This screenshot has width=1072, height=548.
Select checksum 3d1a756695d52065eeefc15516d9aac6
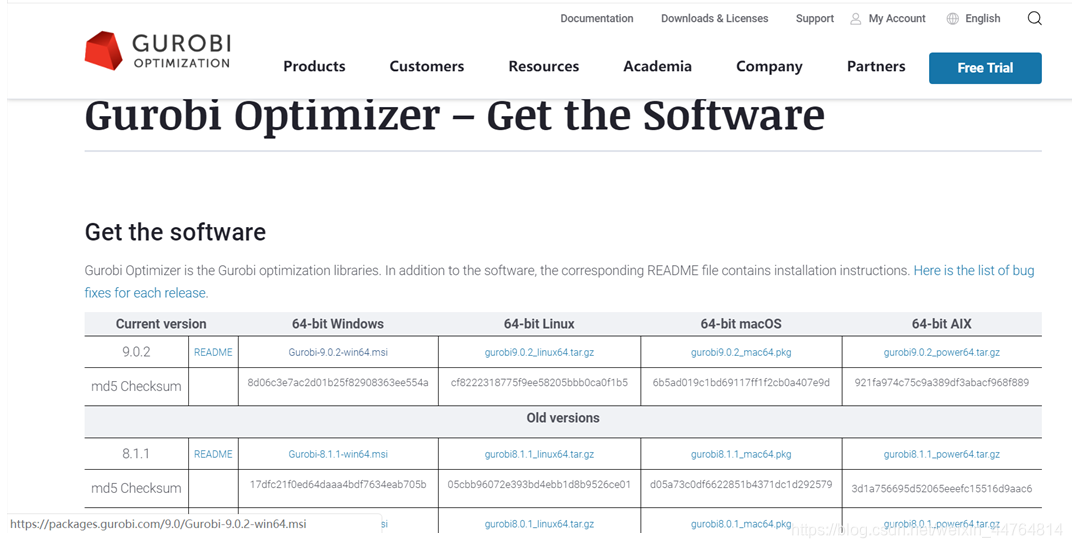click(x=941, y=489)
